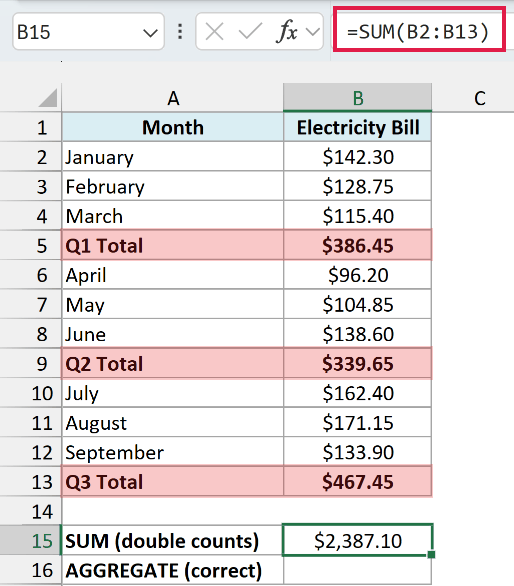
Task: Click the $467.45 Q3 total value
Action: point(357,482)
